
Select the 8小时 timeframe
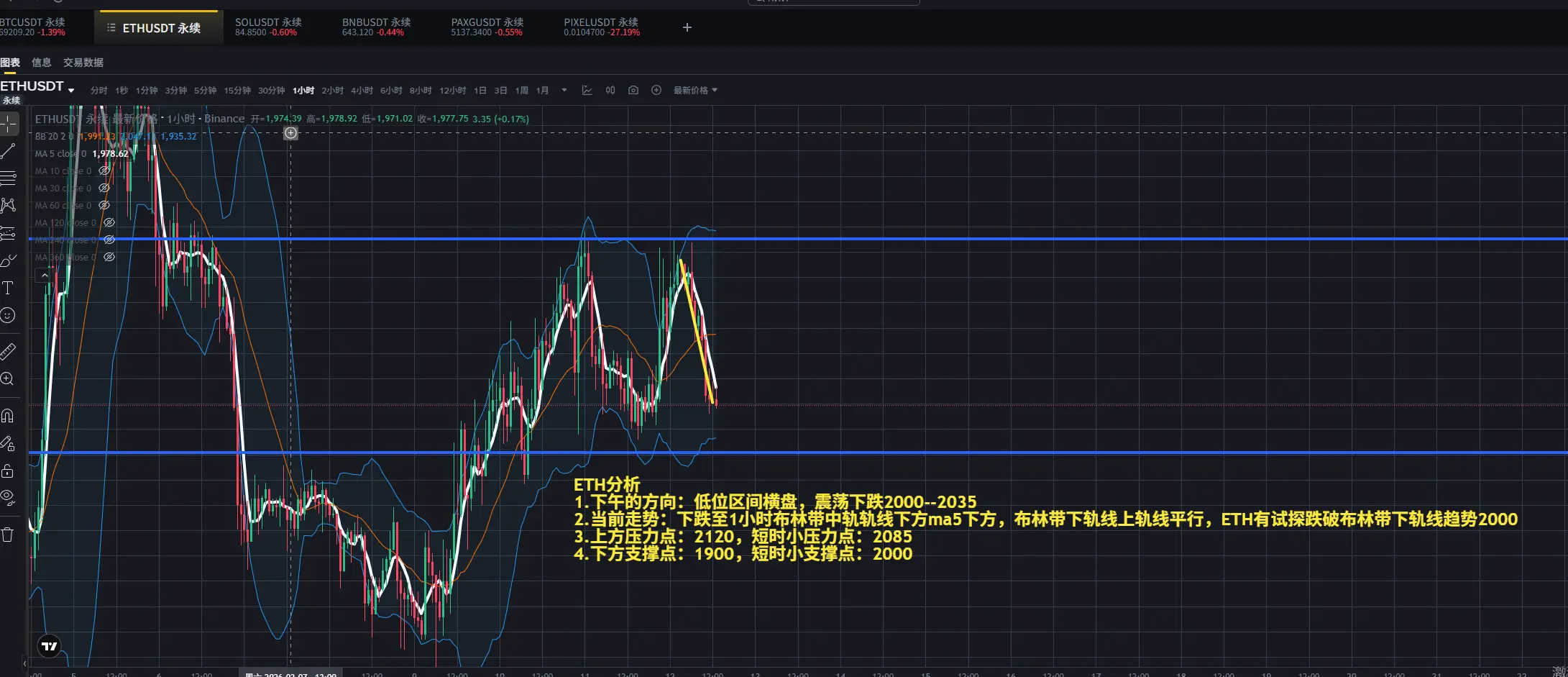421,90
